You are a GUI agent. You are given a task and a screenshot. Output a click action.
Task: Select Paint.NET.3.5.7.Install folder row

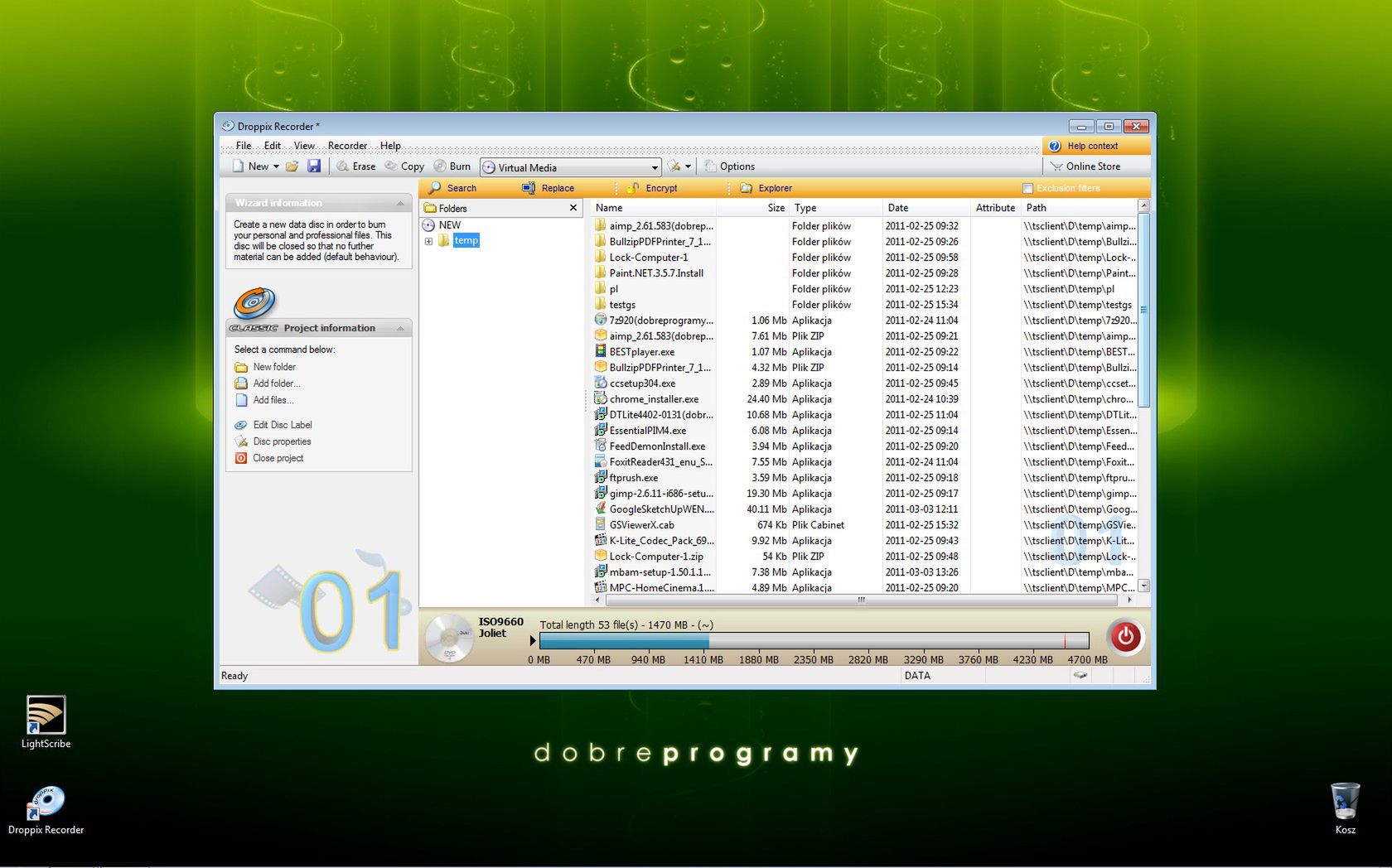coord(863,273)
